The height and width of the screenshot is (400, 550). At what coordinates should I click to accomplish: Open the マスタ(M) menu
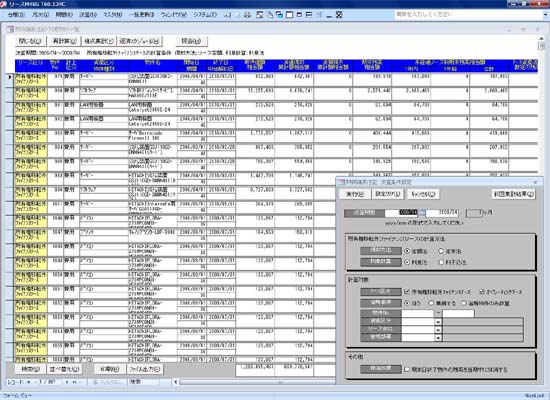(113, 15)
